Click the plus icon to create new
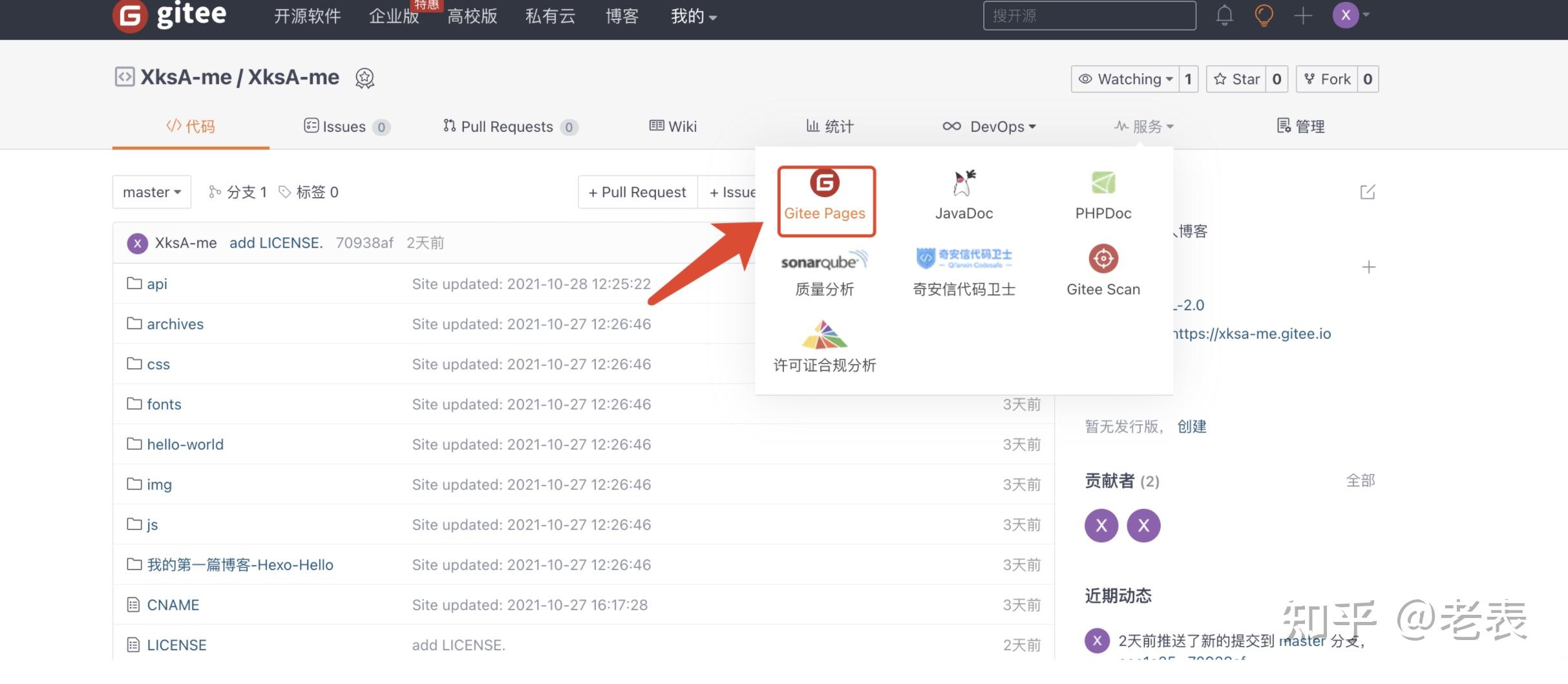The height and width of the screenshot is (684, 1568). (1303, 16)
